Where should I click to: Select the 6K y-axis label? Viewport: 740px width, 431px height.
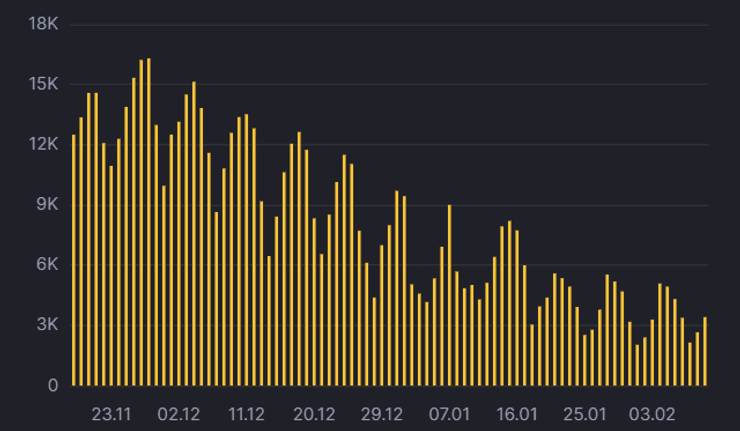tap(48, 265)
